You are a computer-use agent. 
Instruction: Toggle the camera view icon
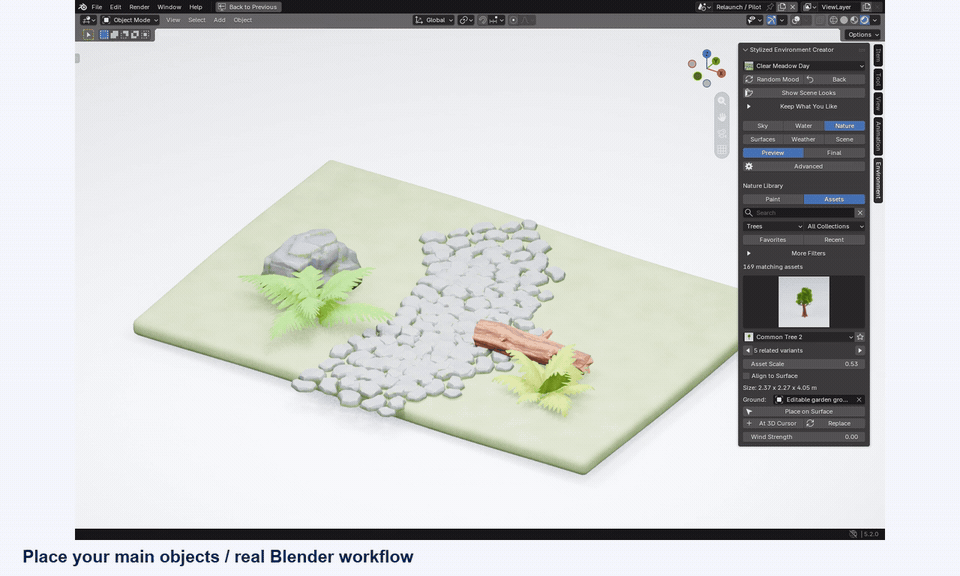[722, 133]
